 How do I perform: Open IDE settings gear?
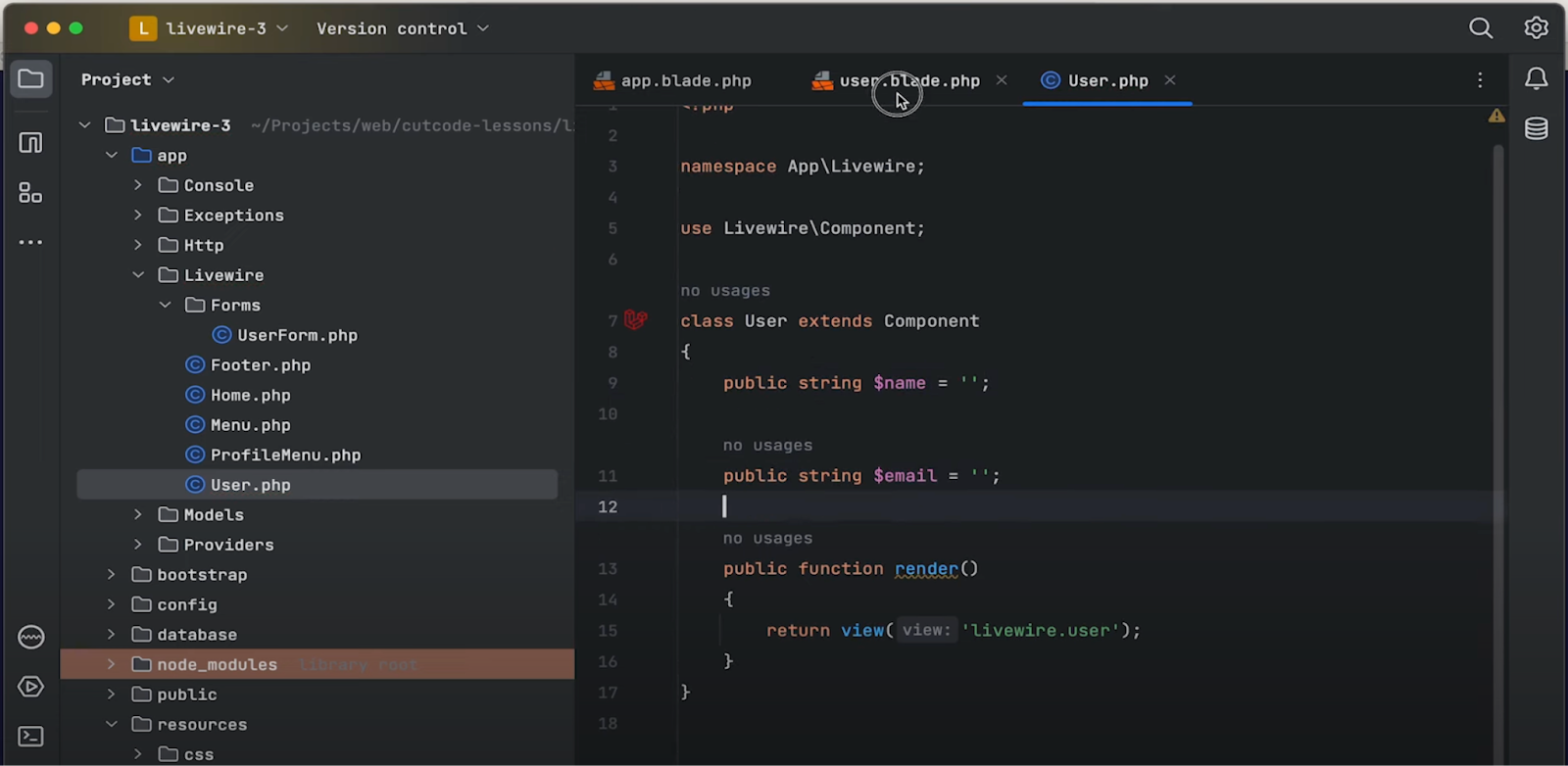1536,28
